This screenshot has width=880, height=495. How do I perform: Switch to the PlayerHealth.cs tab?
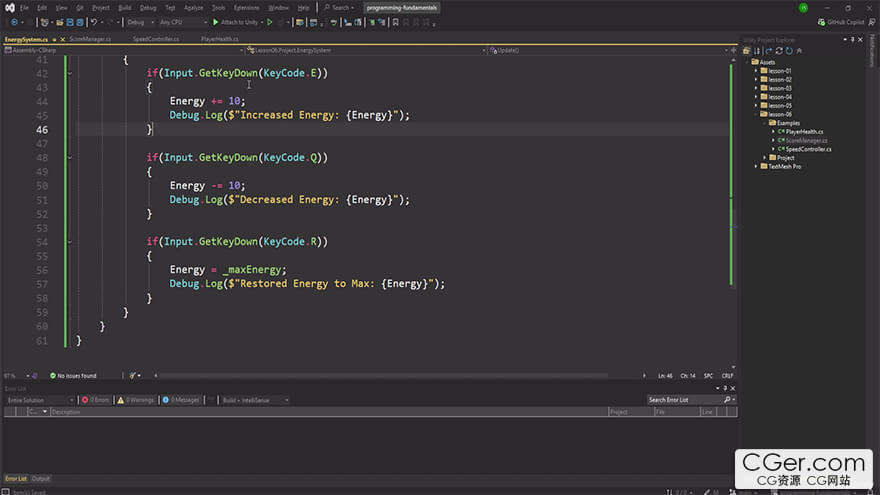pyautogui.click(x=219, y=39)
